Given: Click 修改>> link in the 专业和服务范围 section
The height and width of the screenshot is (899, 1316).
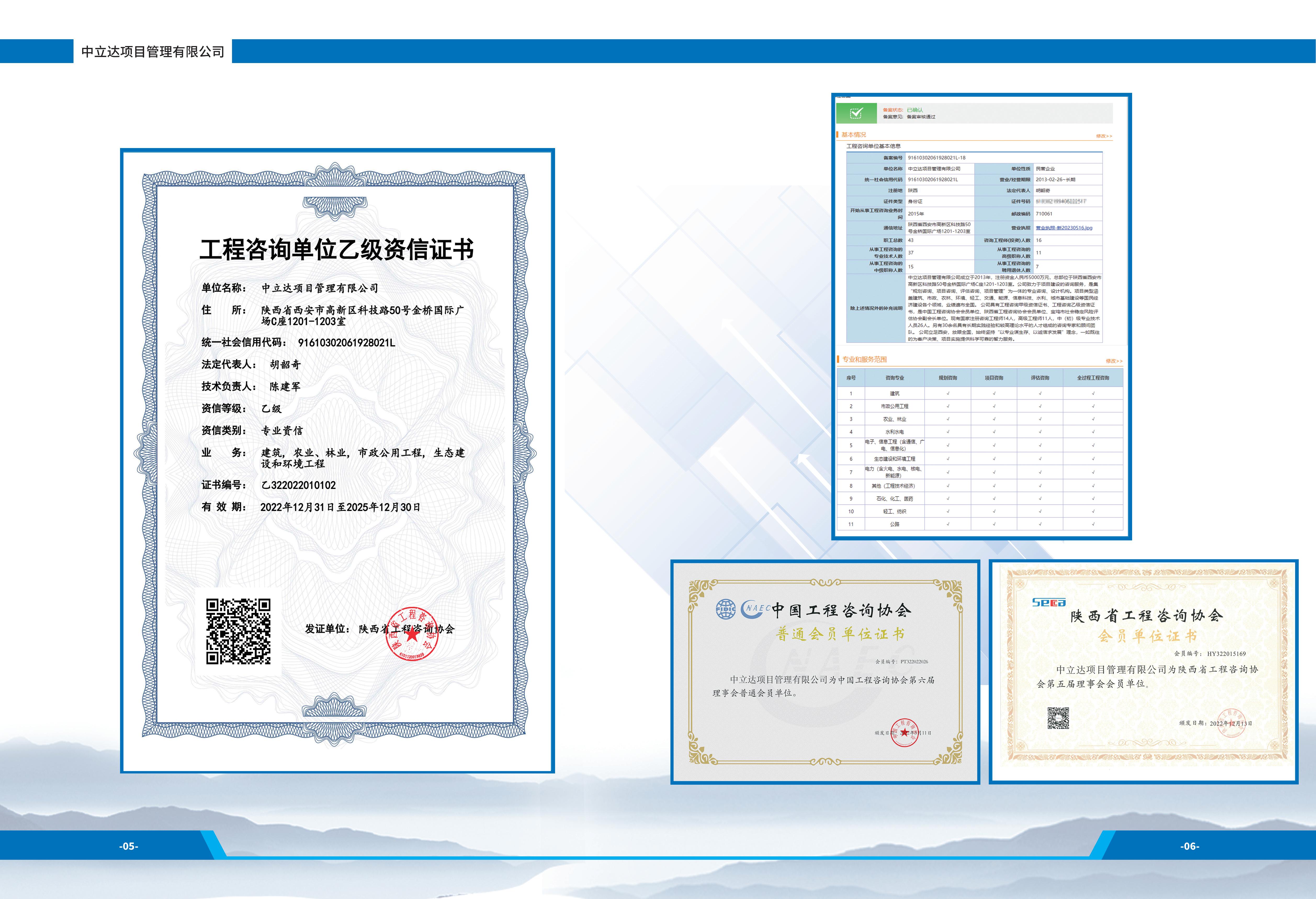Looking at the screenshot, I should pos(1114,361).
